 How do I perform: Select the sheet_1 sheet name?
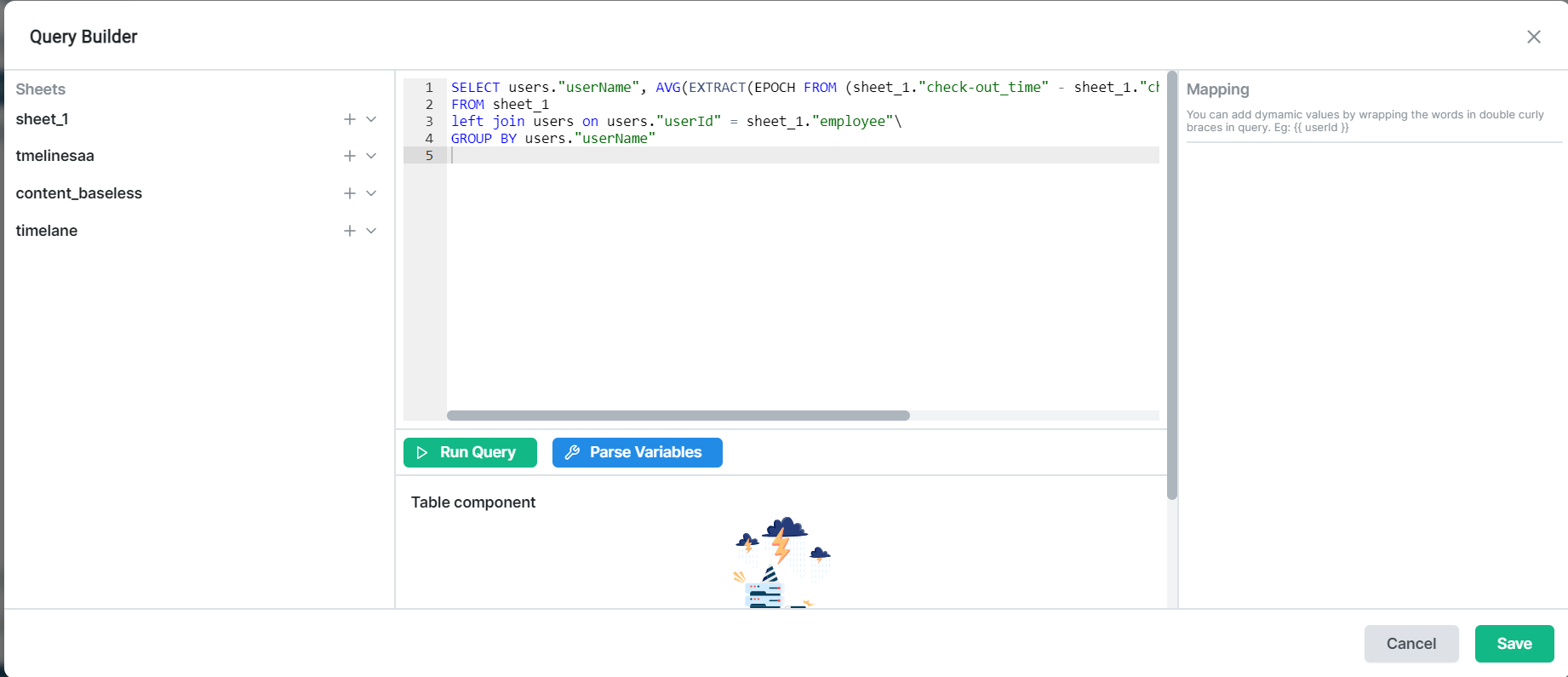42,119
